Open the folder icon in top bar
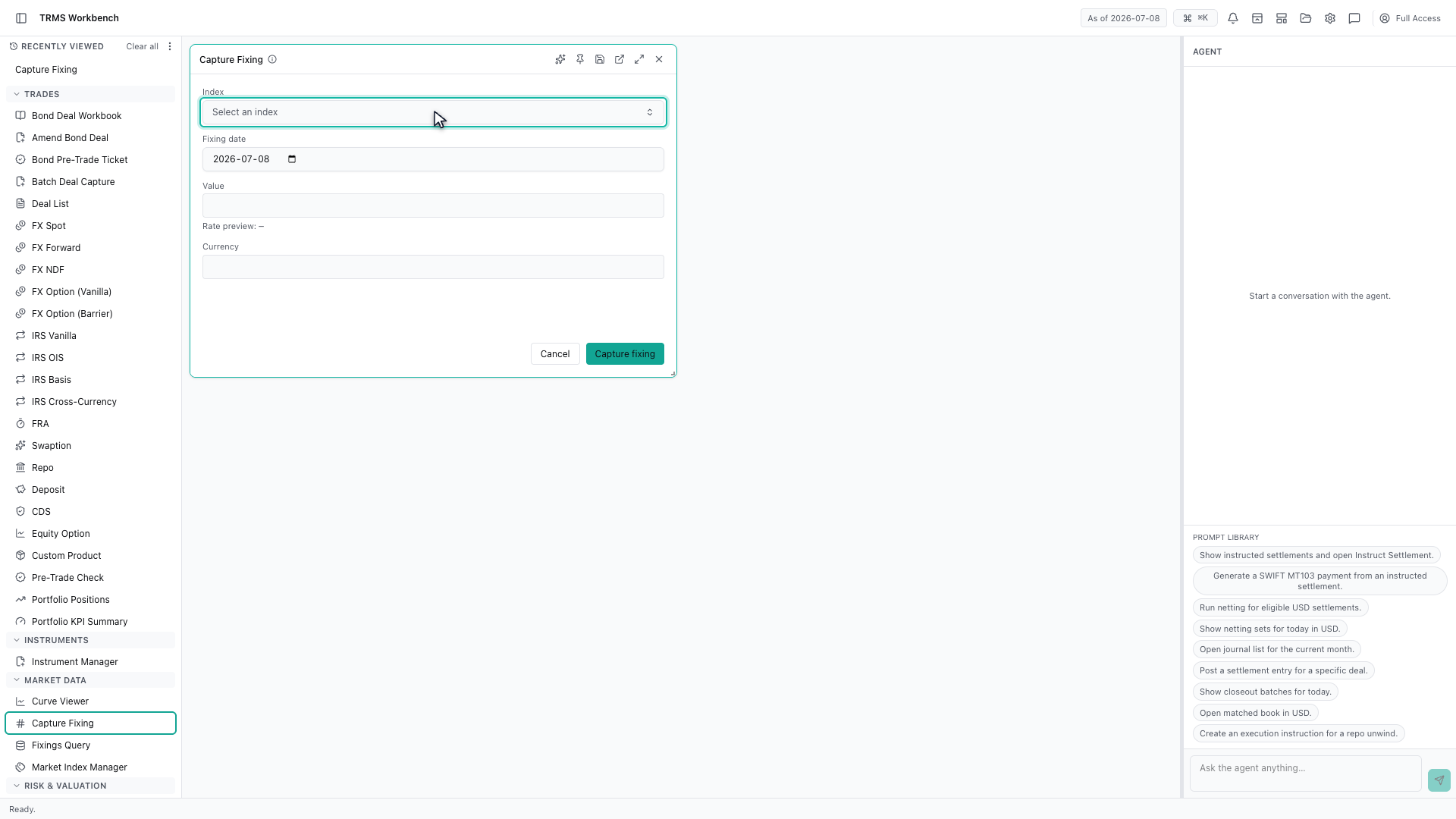This screenshot has width=1456, height=819. pos(1306,18)
